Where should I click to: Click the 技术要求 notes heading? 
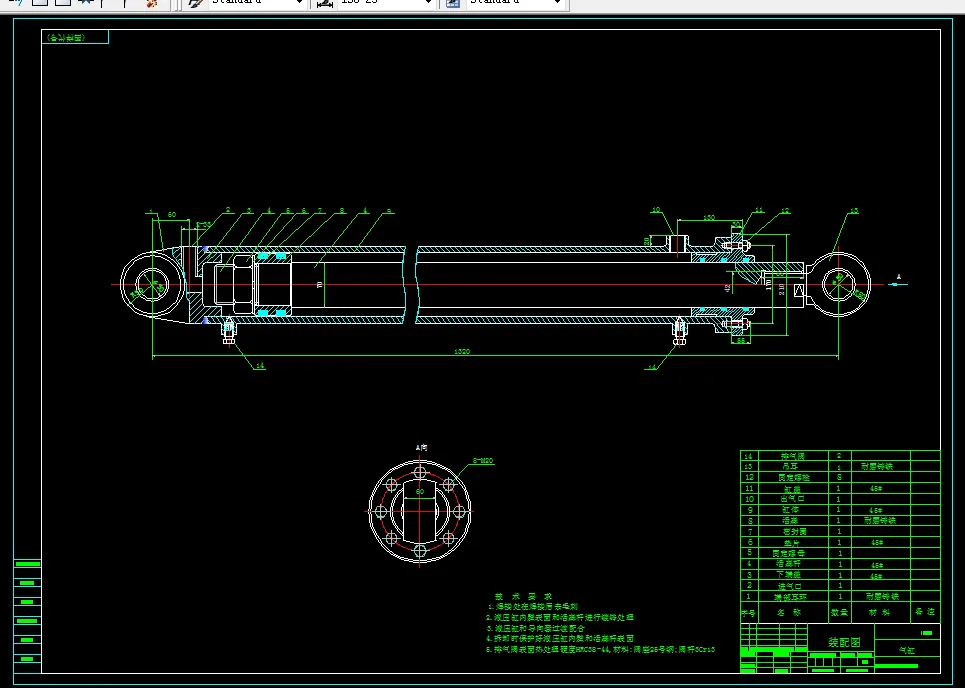[x=523, y=596]
